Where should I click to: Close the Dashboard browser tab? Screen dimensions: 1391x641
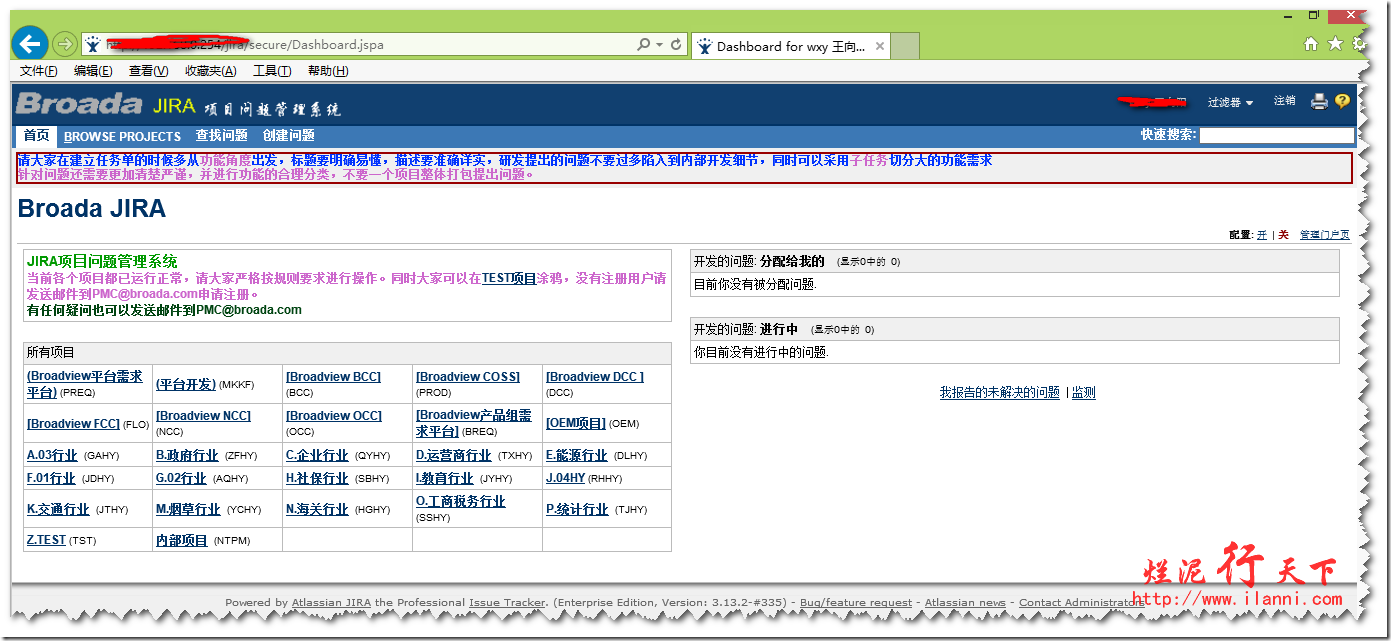click(x=880, y=46)
